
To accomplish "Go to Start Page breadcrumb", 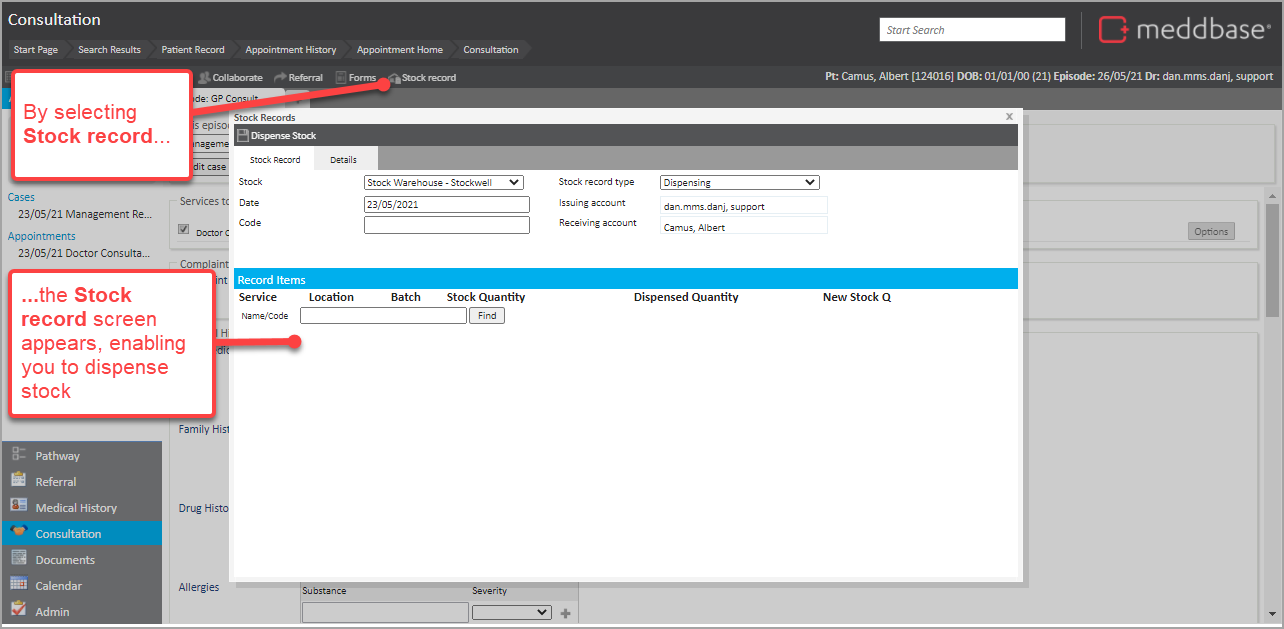I will coord(36,49).
